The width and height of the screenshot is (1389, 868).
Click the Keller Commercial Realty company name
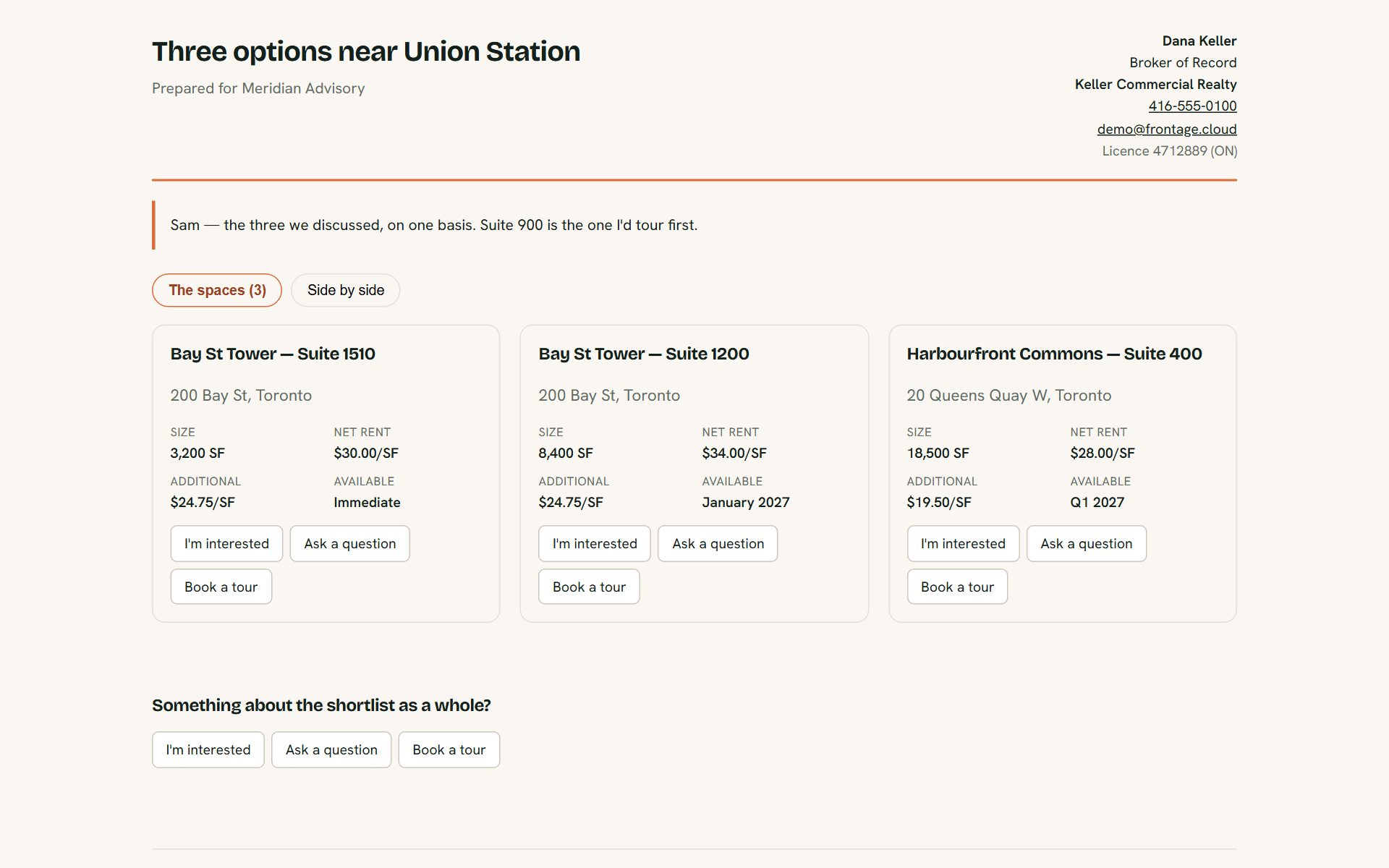pyautogui.click(x=1155, y=84)
